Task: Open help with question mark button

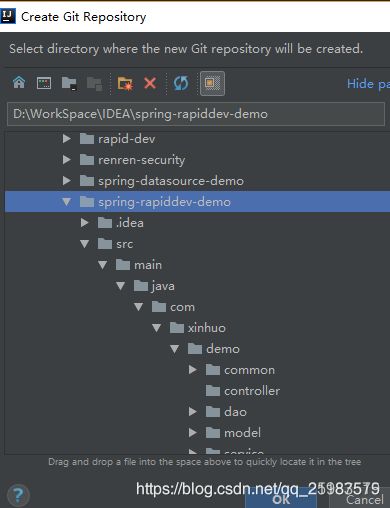Action: (x=18, y=495)
